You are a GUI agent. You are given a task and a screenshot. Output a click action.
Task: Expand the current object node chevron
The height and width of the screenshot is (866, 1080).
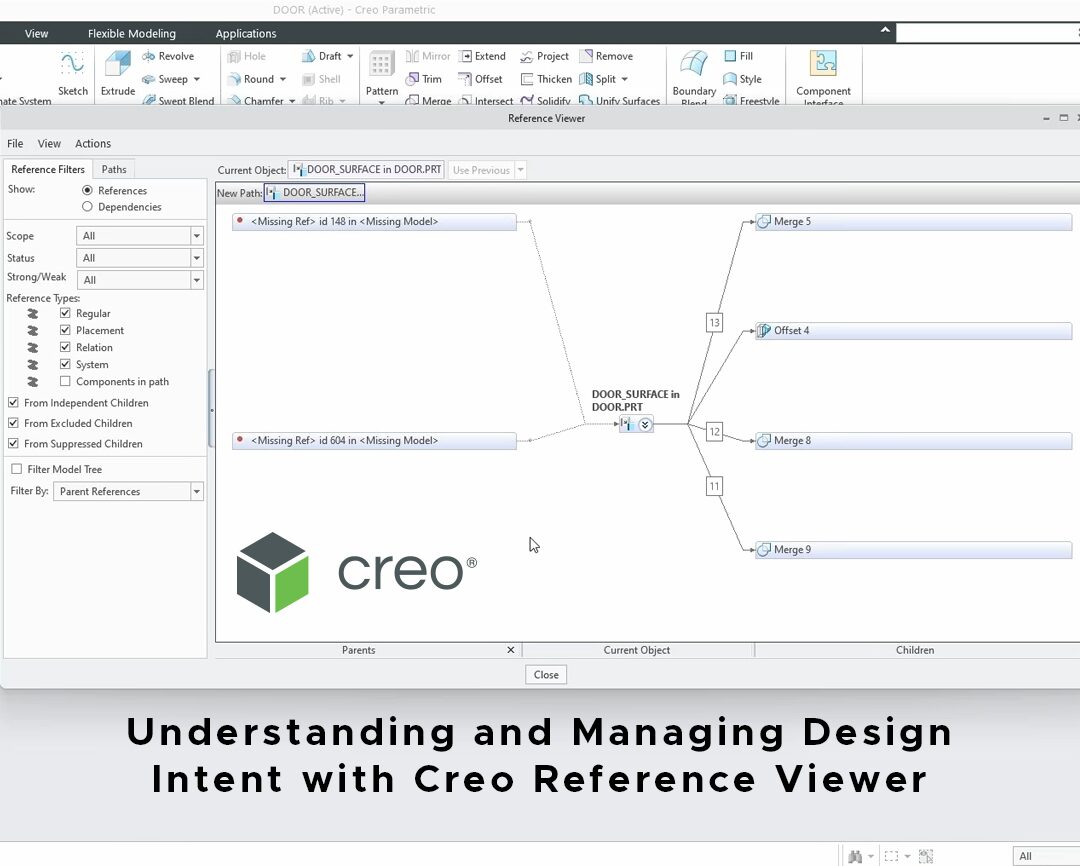(645, 424)
